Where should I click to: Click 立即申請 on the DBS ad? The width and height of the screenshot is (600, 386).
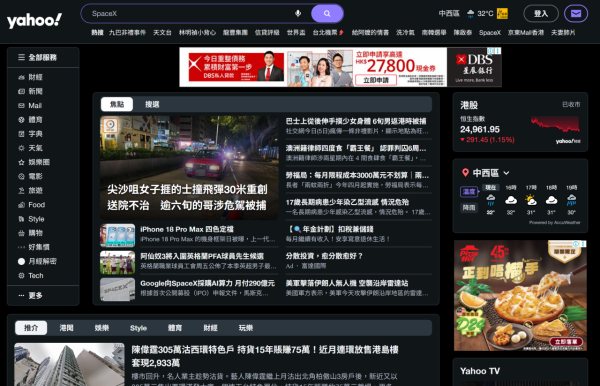[x=375, y=80]
